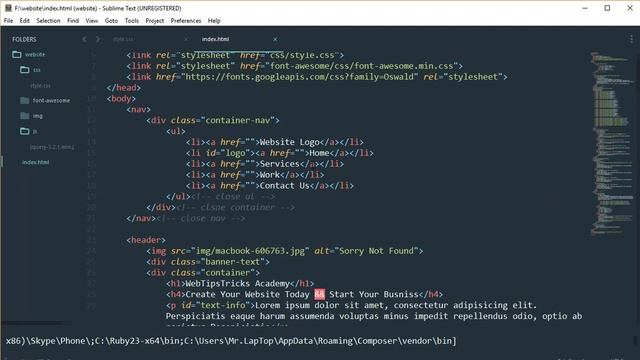The image size is (640, 360).
Task: Open style.css file from sidebar
Action: click(40, 86)
